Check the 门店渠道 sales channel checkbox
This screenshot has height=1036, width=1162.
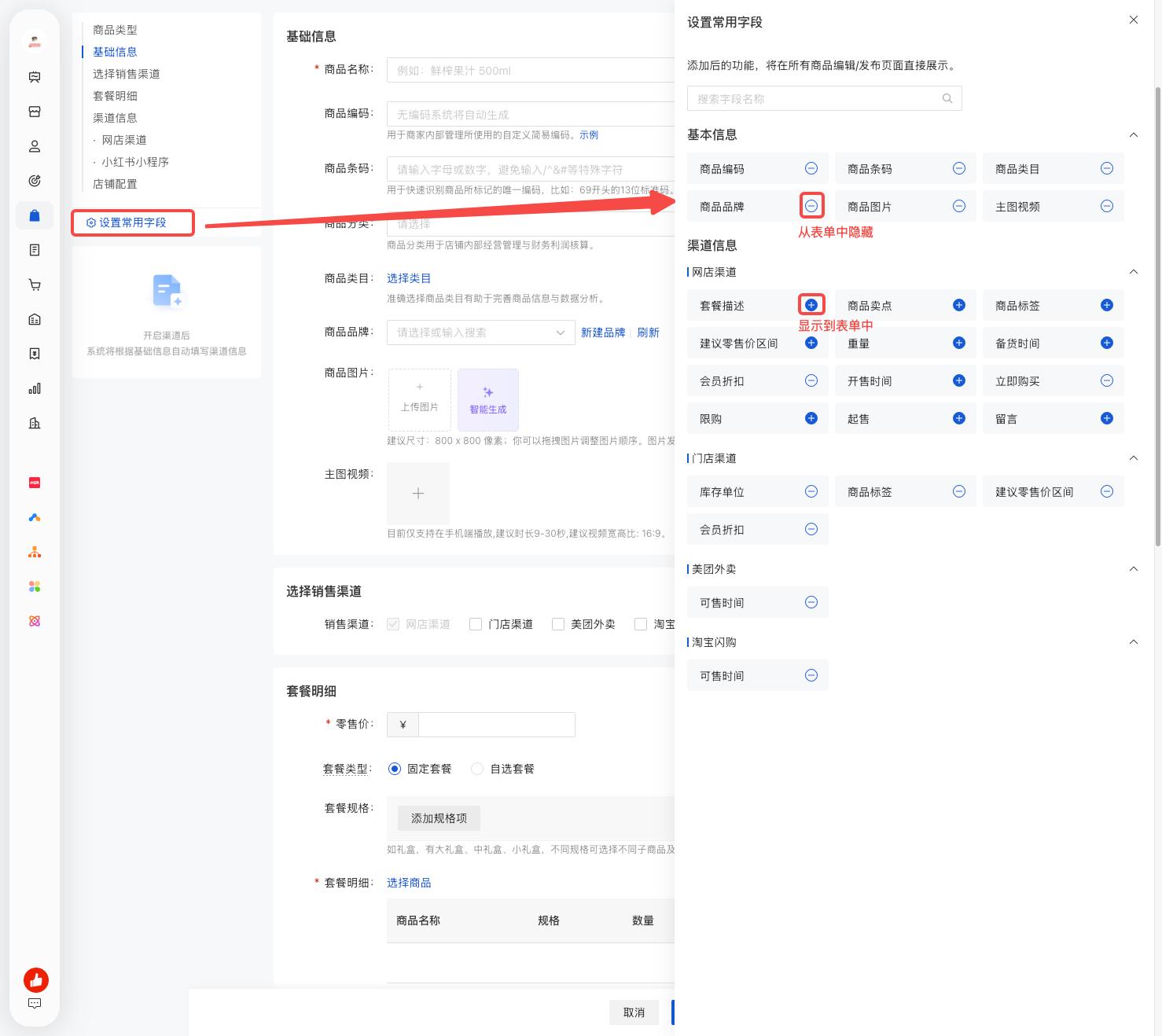476,624
